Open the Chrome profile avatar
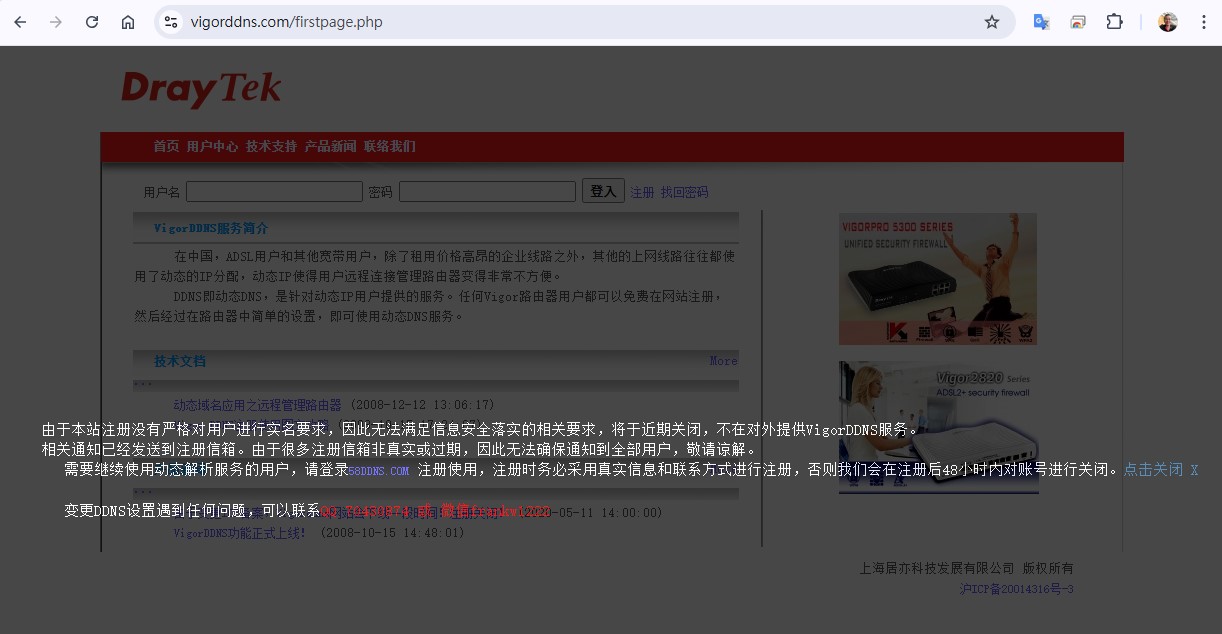Screen dimensions: 1222x634 pos(1167,22)
